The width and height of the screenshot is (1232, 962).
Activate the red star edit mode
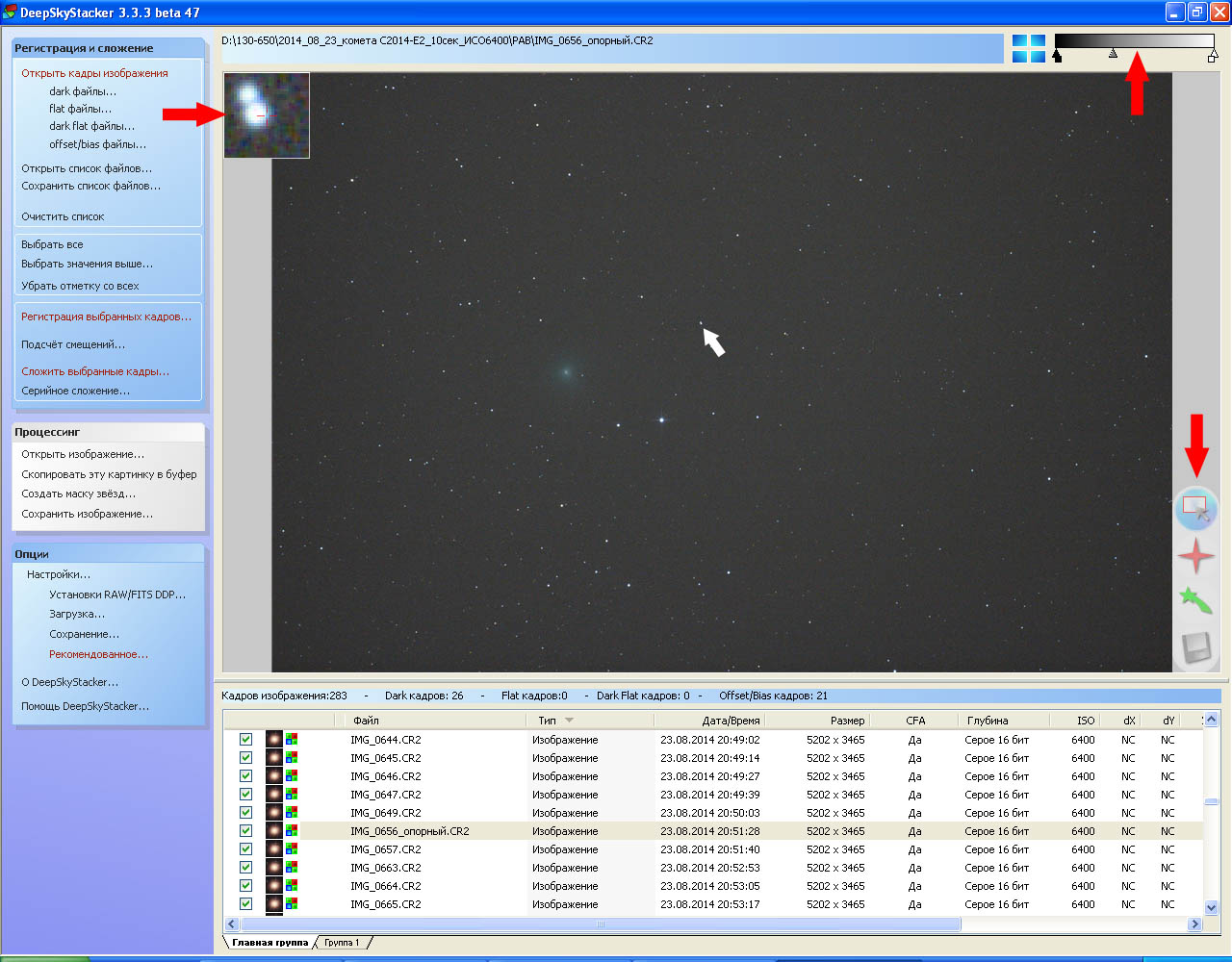point(1195,556)
